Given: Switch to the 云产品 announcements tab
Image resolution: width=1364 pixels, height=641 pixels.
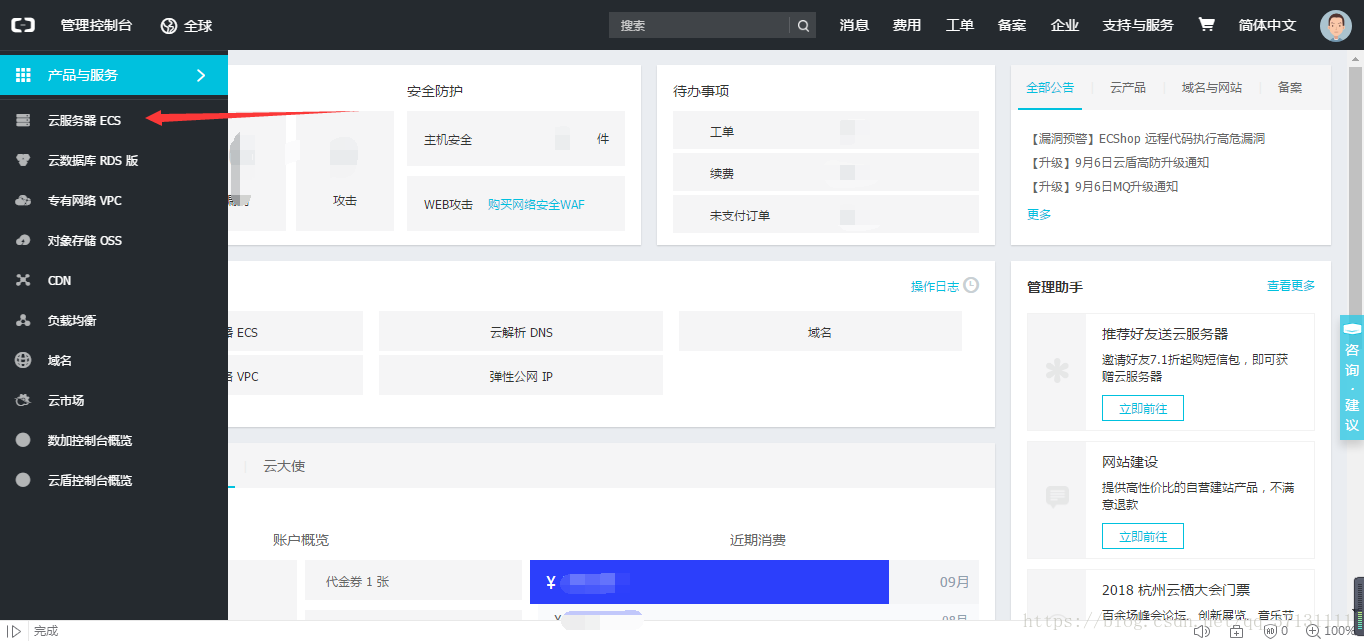Looking at the screenshot, I should (1128, 87).
